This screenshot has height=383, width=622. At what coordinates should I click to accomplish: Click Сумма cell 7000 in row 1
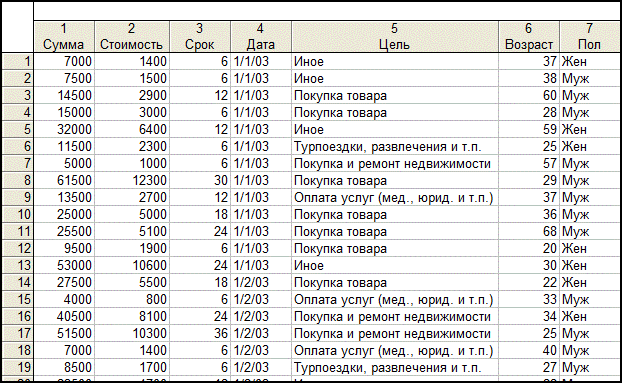click(x=64, y=61)
